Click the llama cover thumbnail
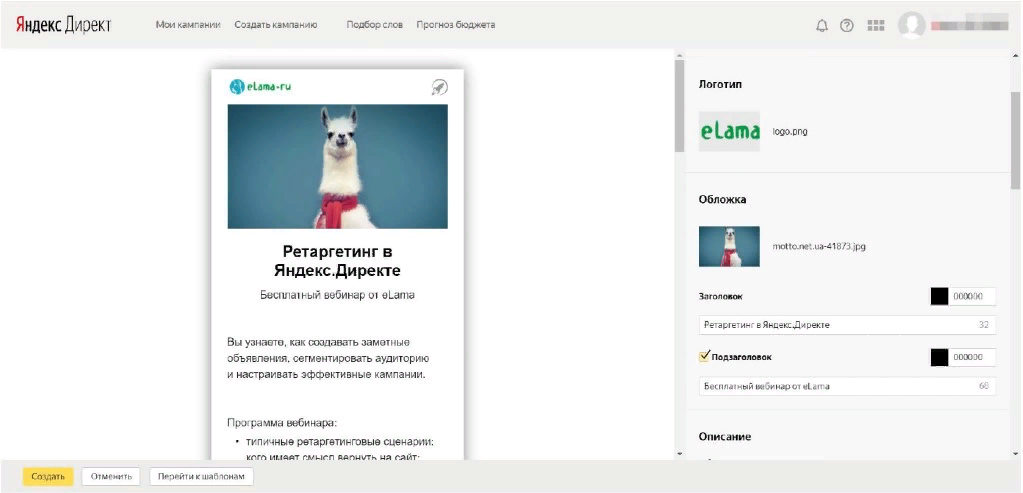Viewport: 1023px width, 493px height. tap(729, 246)
